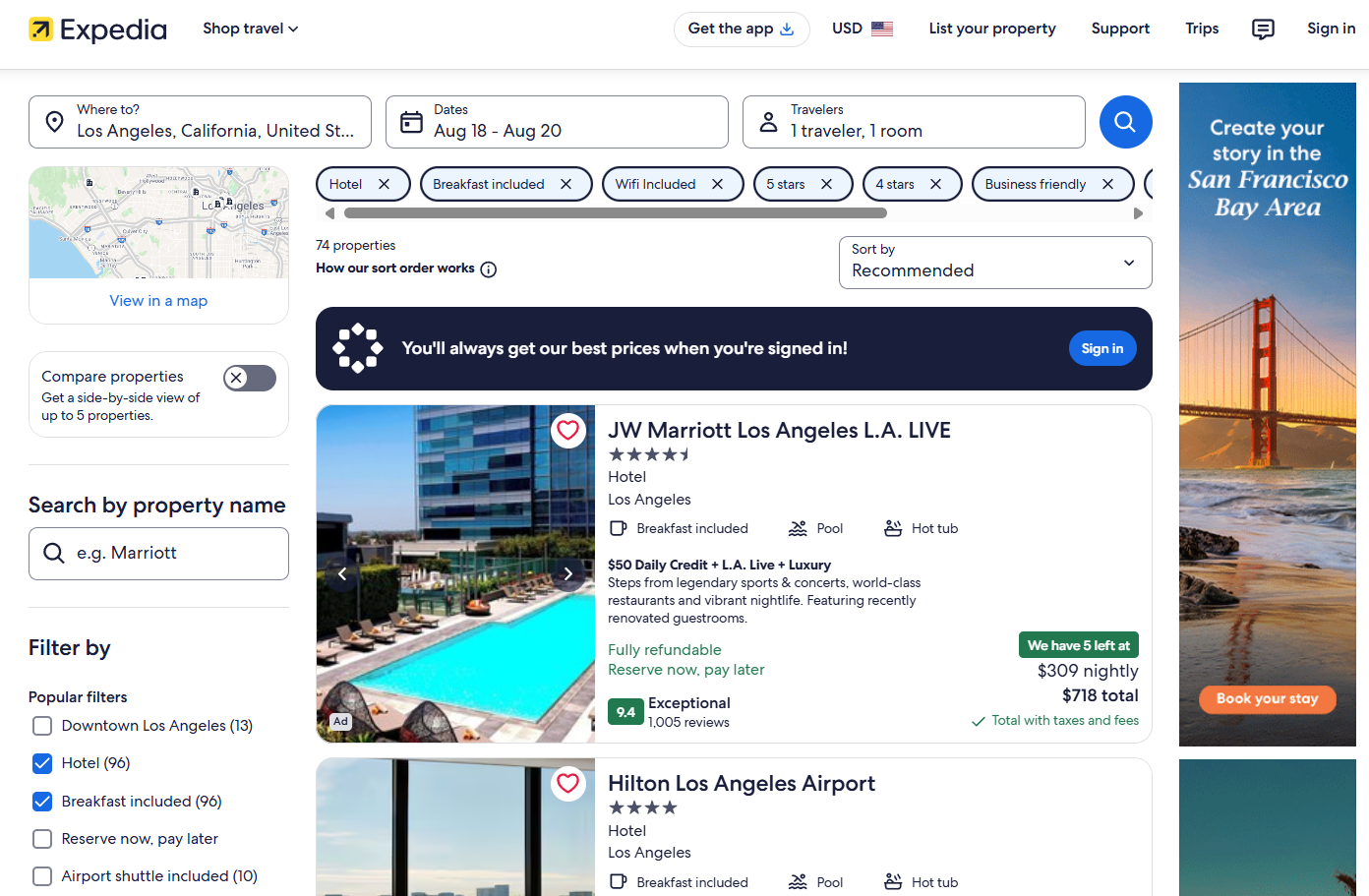The image size is (1369, 896).
Task: Click Total with taxes and fees
Action: (1065, 721)
